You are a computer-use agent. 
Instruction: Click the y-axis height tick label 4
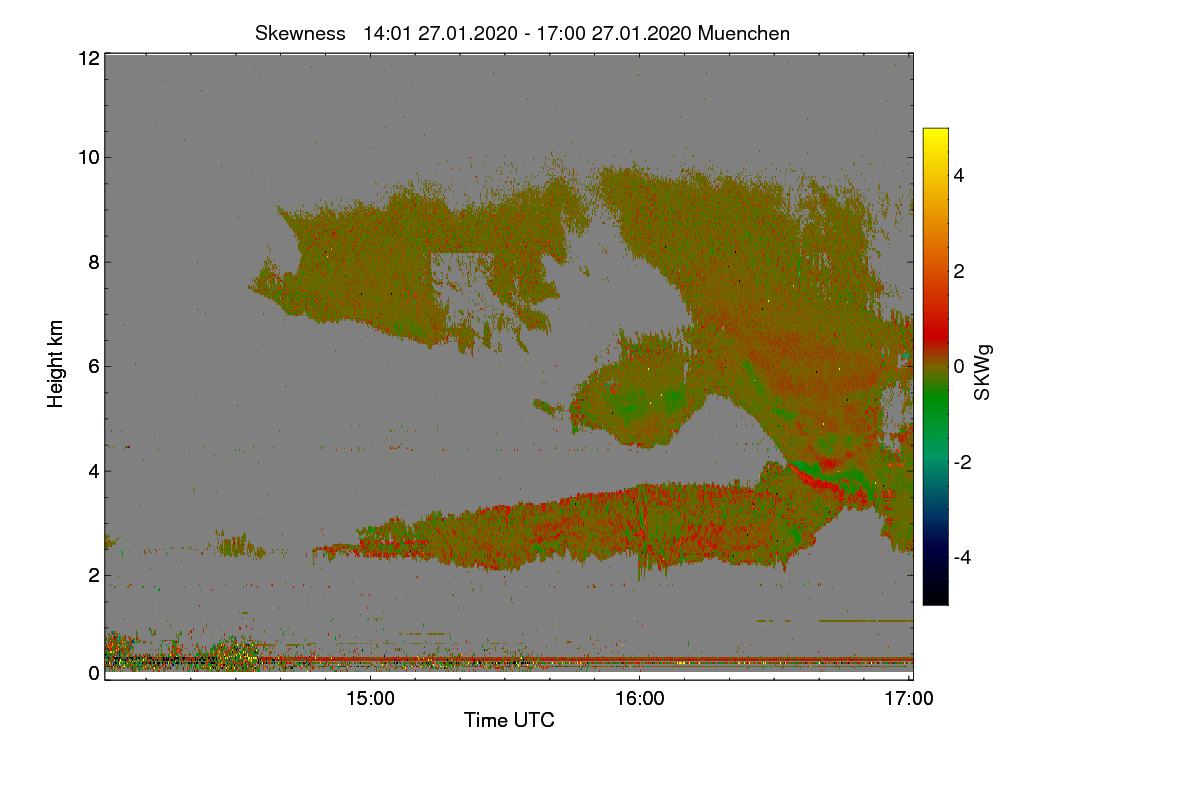click(x=93, y=471)
